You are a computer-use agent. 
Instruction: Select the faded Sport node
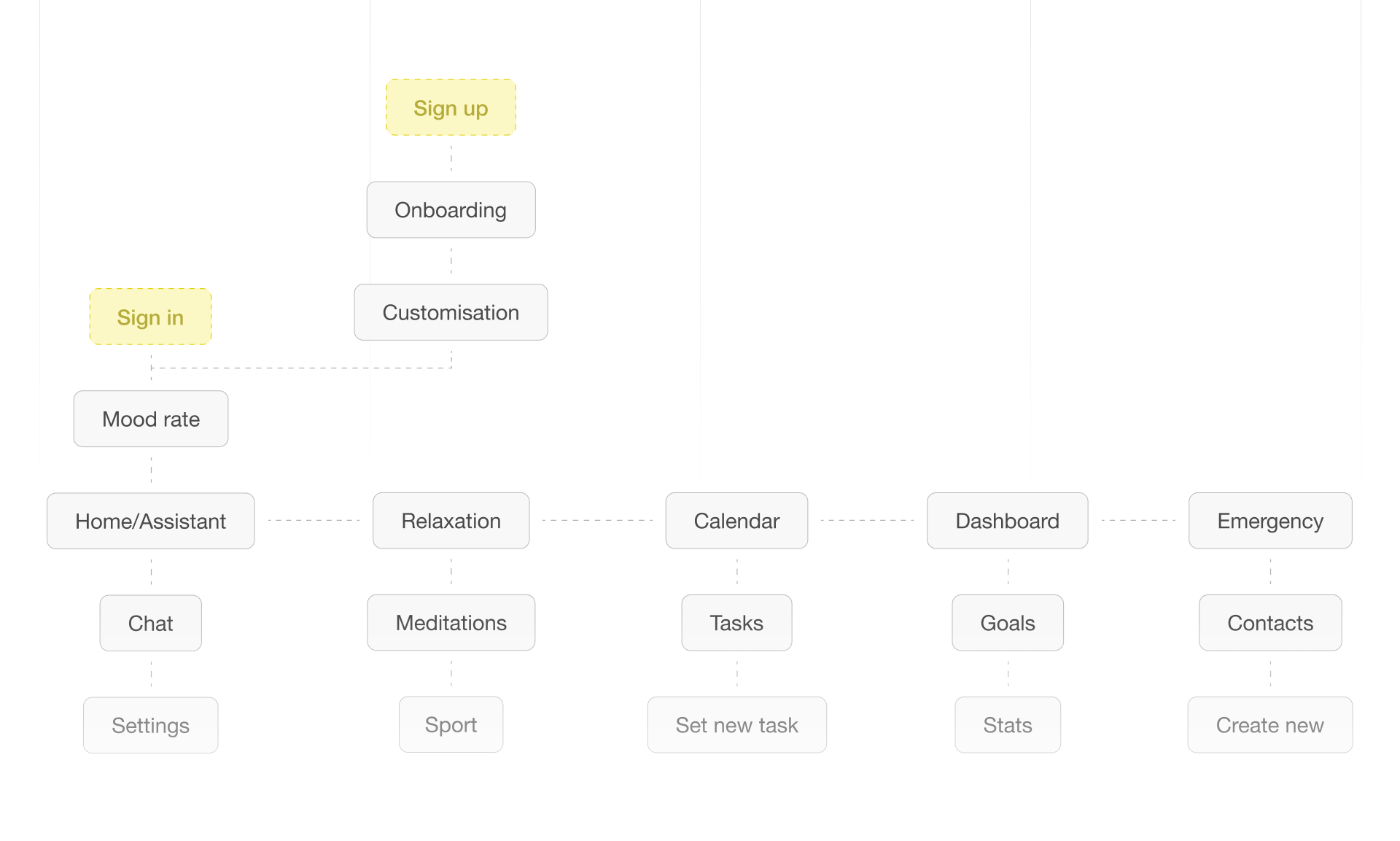pos(451,725)
